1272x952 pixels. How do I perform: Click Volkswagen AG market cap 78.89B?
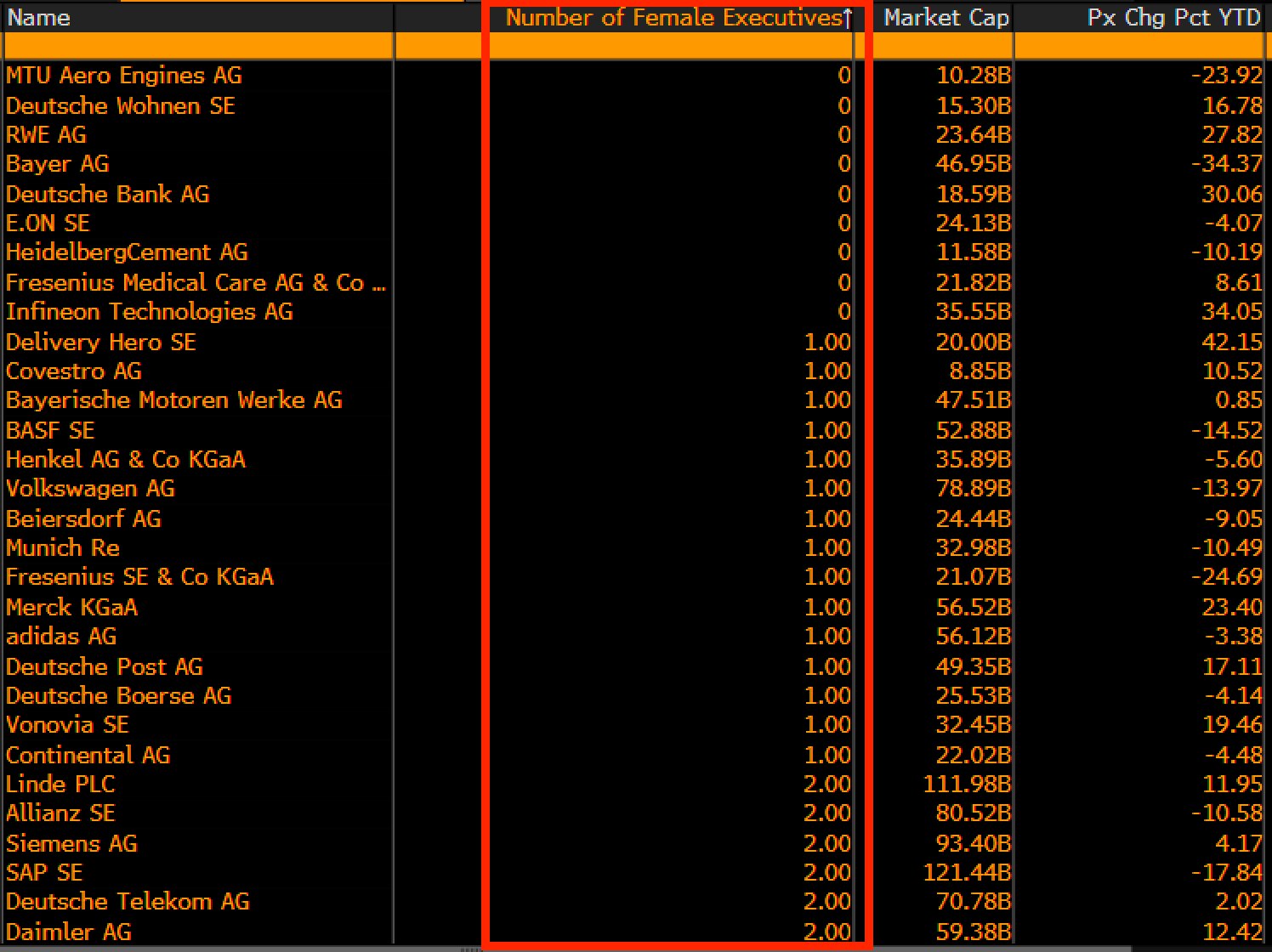973,489
